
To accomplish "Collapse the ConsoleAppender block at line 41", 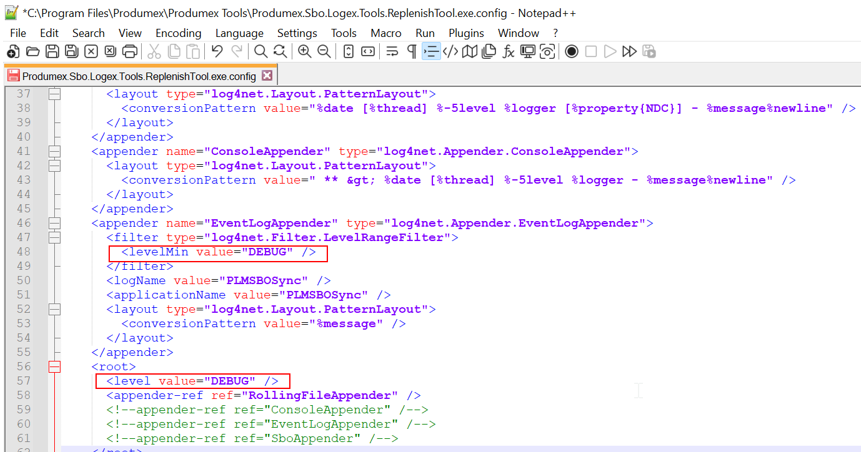I will pyautogui.click(x=54, y=151).
